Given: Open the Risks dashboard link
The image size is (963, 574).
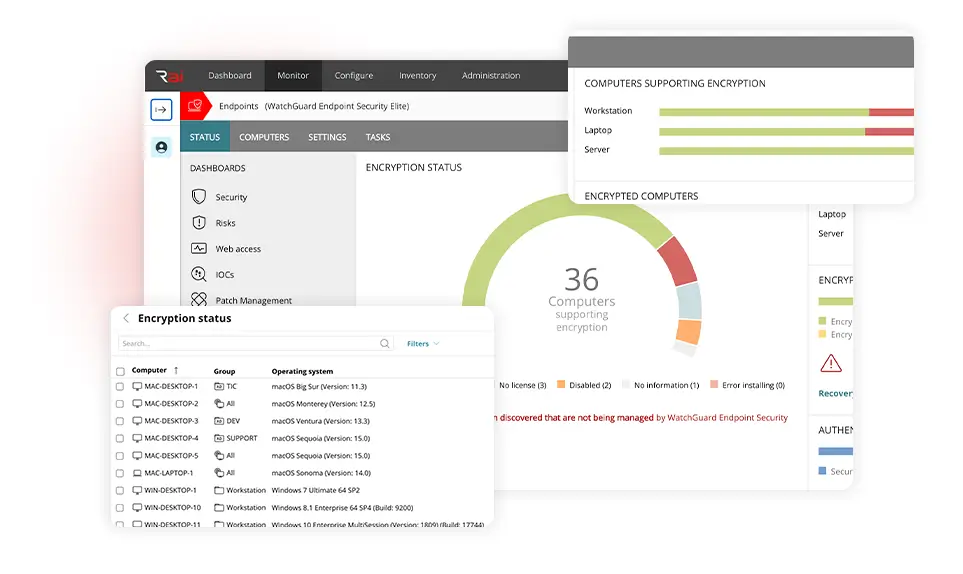Looking at the screenshot, I should (225, 223).
